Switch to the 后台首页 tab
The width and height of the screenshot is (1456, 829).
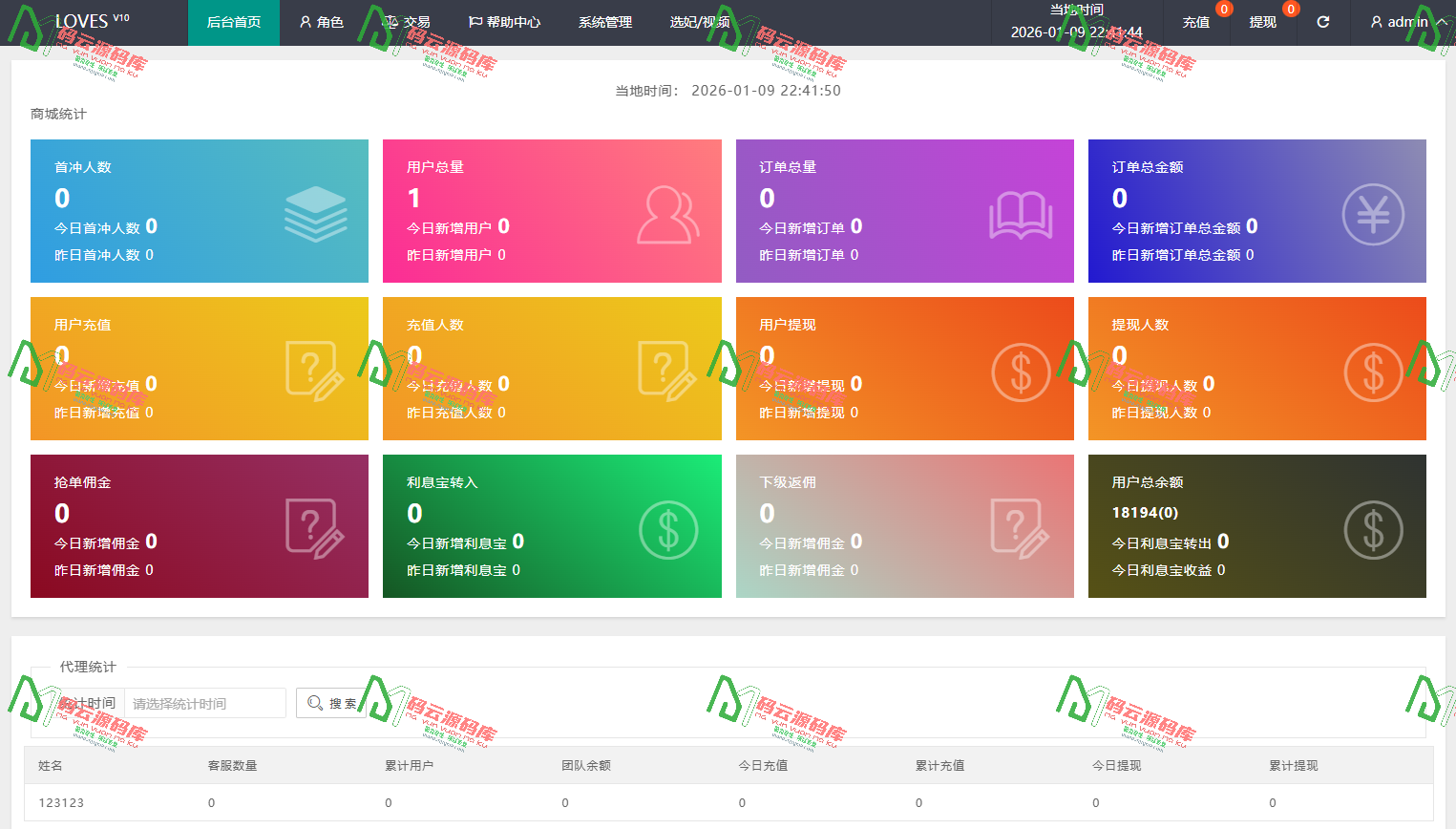[233, 21]
